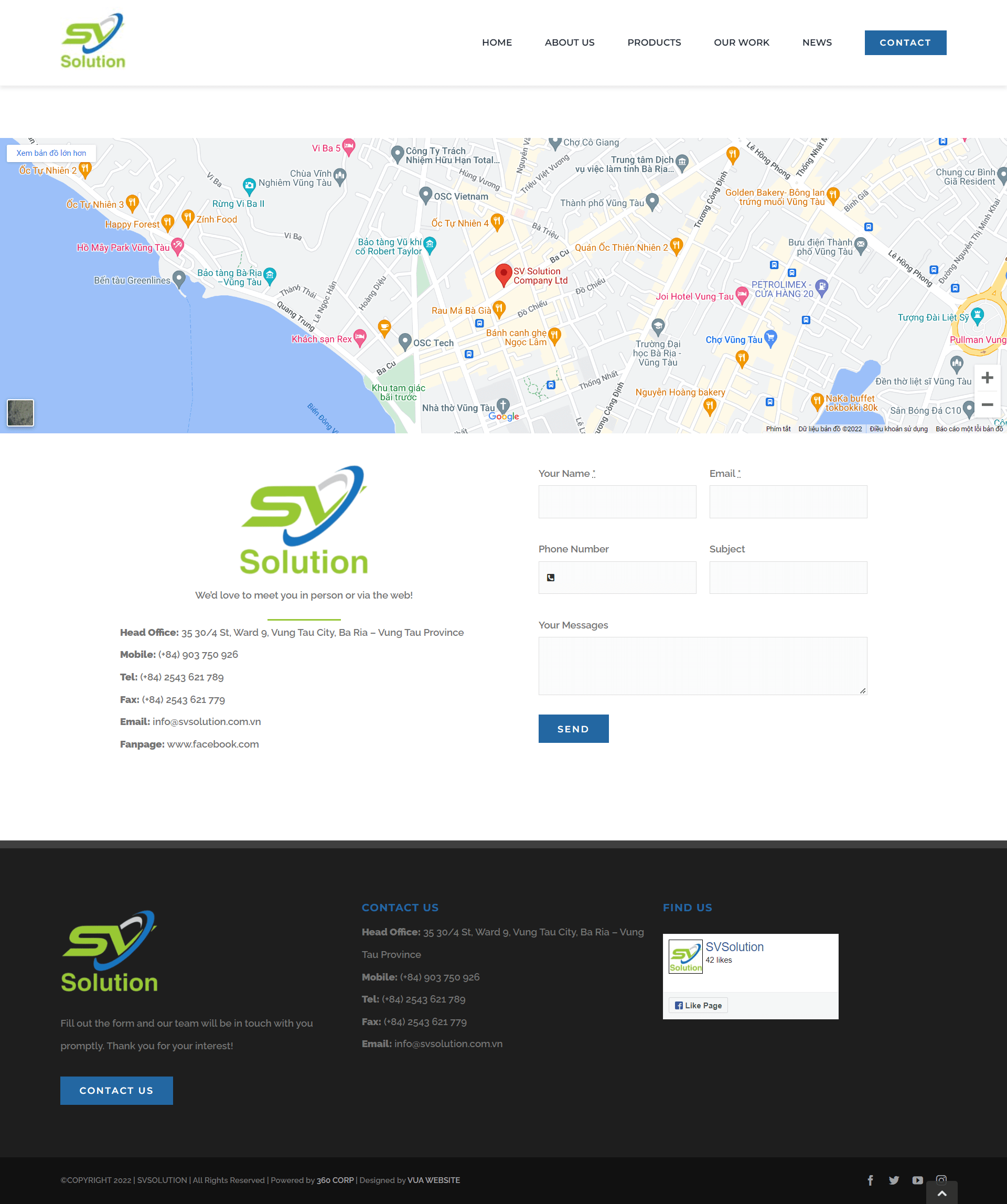Click the CONTACT nav button

click(905, 42)
